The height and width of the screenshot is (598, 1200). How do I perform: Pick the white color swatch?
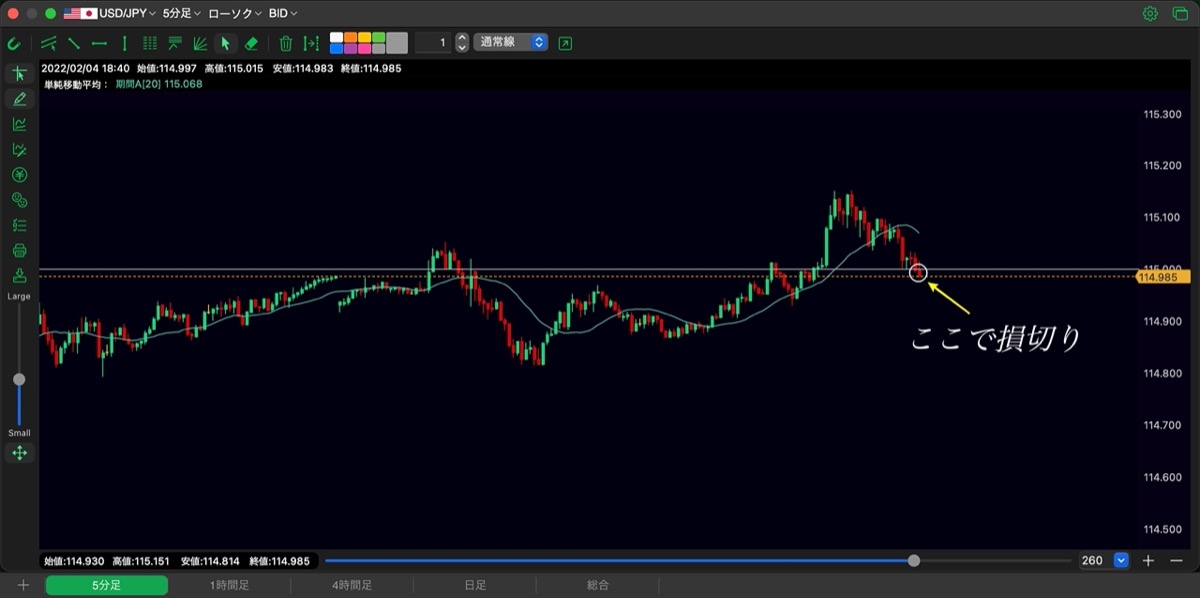337,38
